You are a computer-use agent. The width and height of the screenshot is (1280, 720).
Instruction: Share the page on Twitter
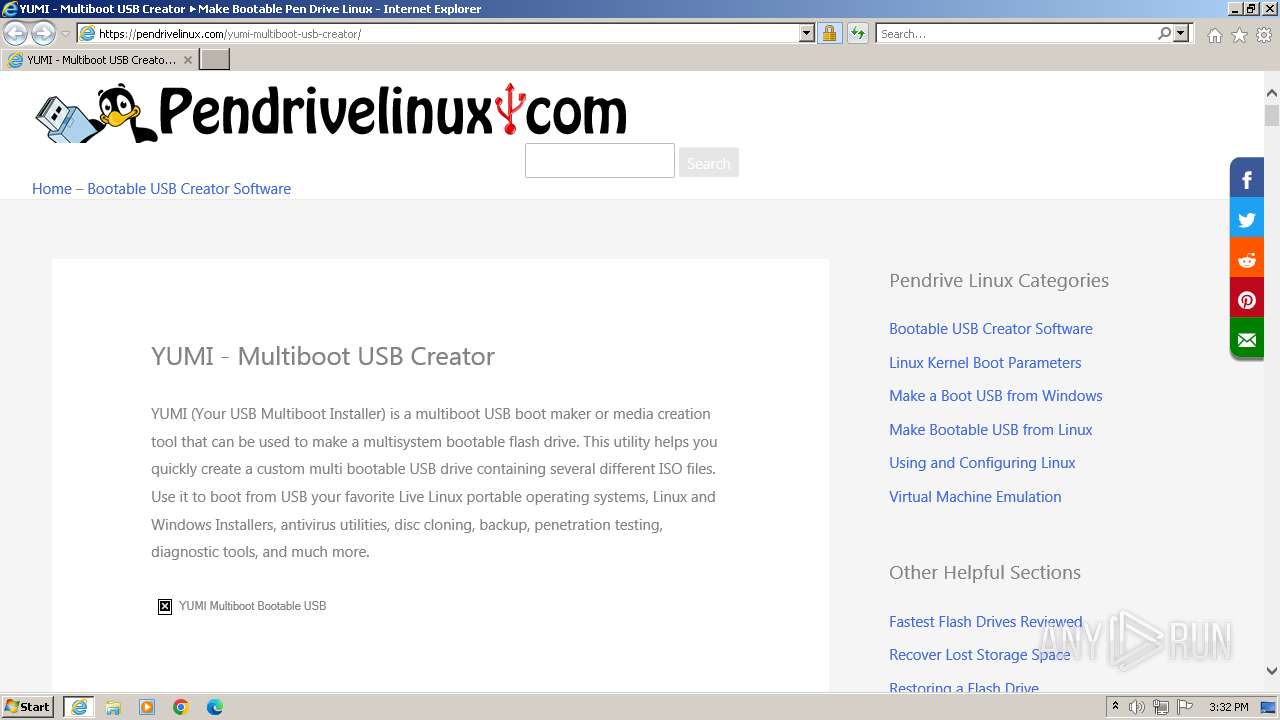click(1247, 220)
